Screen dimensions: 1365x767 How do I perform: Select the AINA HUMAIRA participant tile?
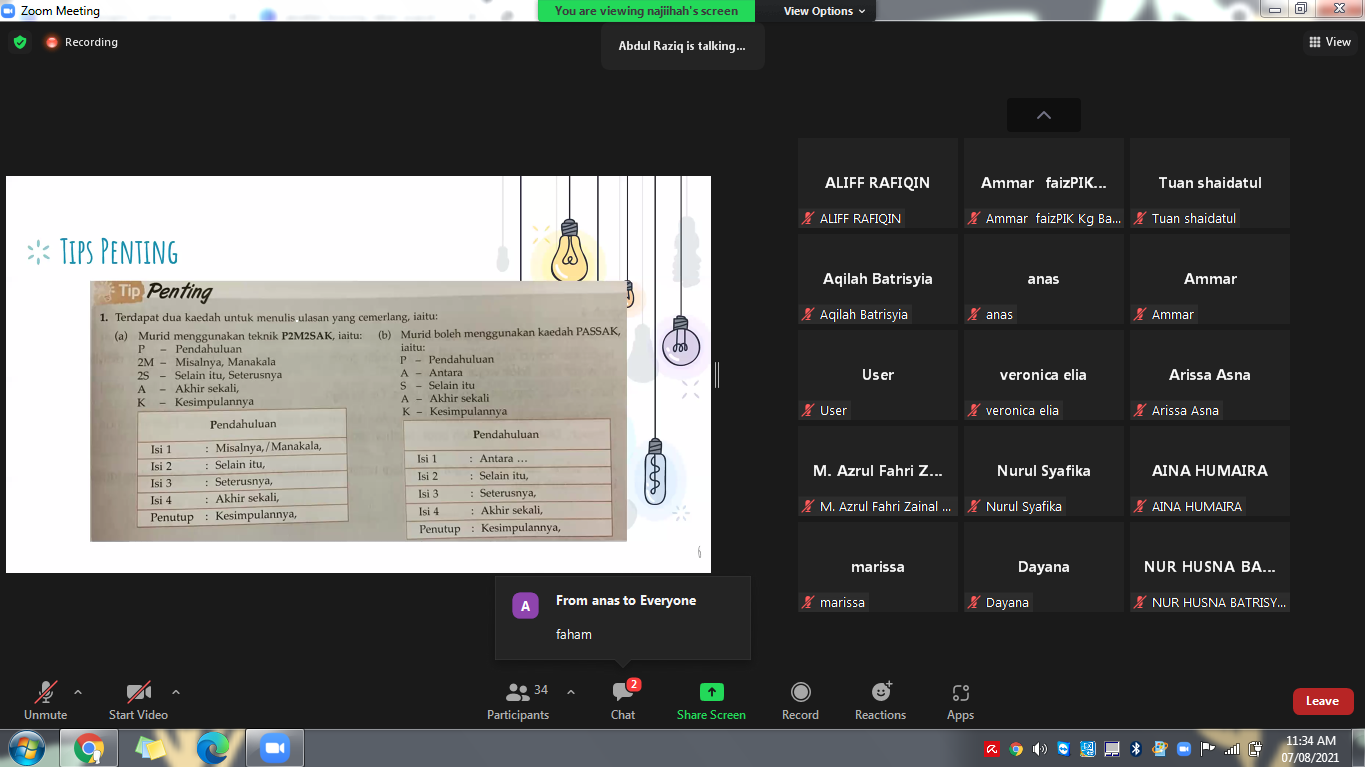[x=1209, y=471]
